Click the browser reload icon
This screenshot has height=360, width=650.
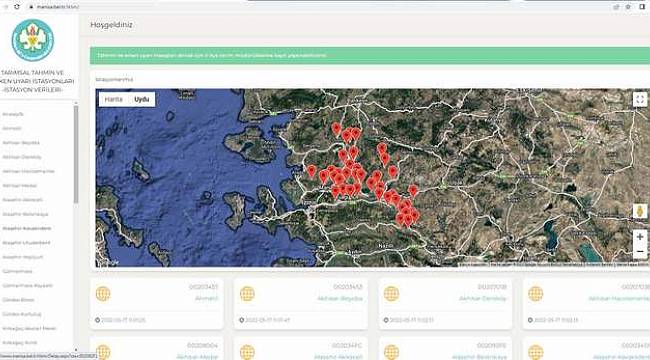point(17,7)
